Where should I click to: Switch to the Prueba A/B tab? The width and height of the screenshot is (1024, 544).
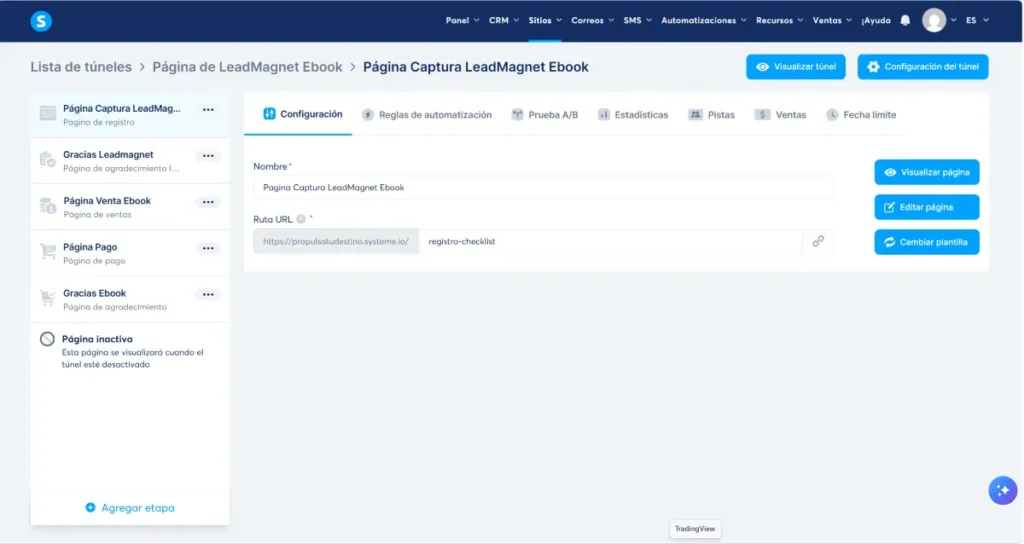tap(545, 115)
